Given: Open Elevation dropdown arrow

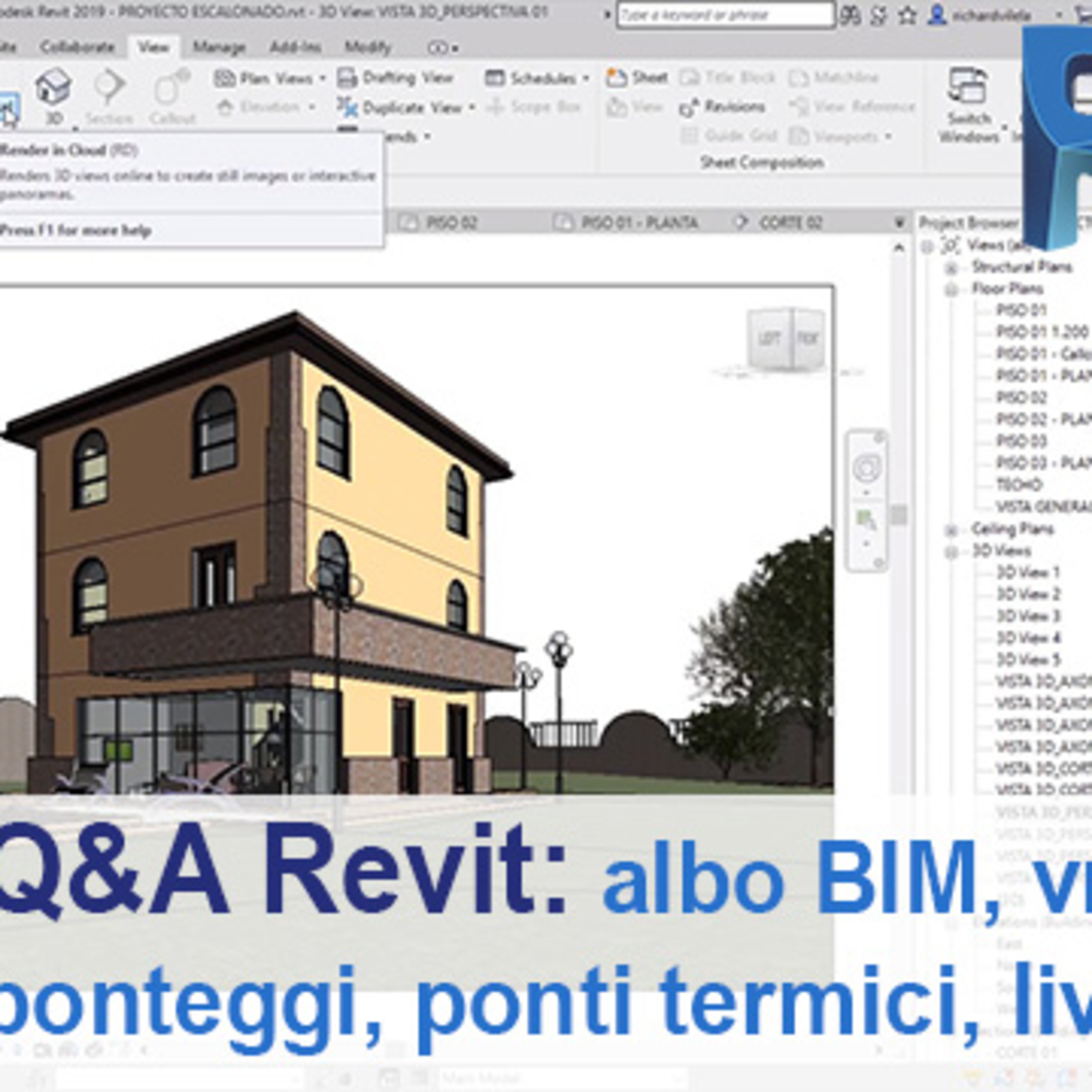Looking at the screenshot, I should pyautogui.click(x=312, y=107).
